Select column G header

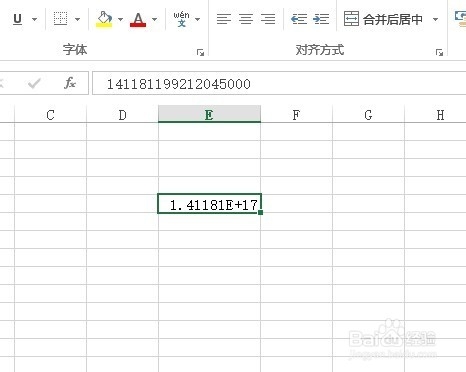coord(368,115)
